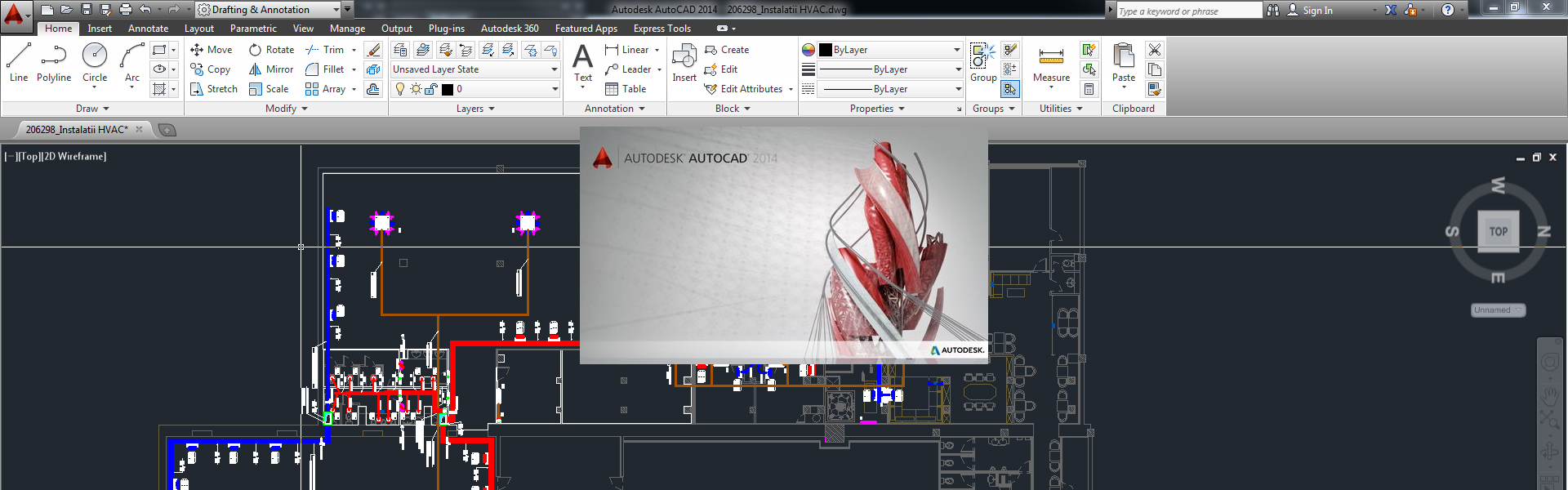The height and width of the screenshot is (490, 1568).
Task: Open the linetype ByLayer dropdown
Action: 892,89
